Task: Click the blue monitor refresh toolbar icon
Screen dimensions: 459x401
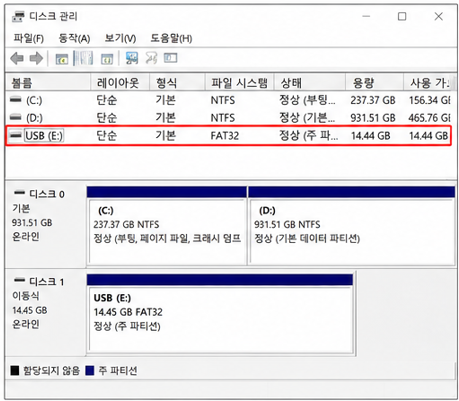Action: coord(132,58)
